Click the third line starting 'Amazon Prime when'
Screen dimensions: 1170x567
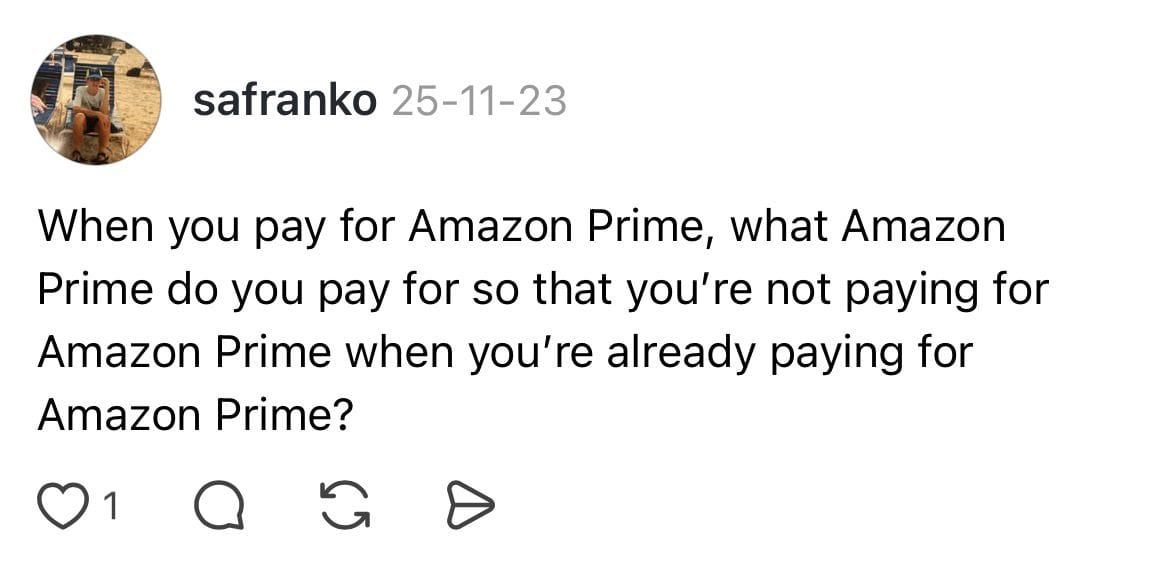[x=505, y=354]
